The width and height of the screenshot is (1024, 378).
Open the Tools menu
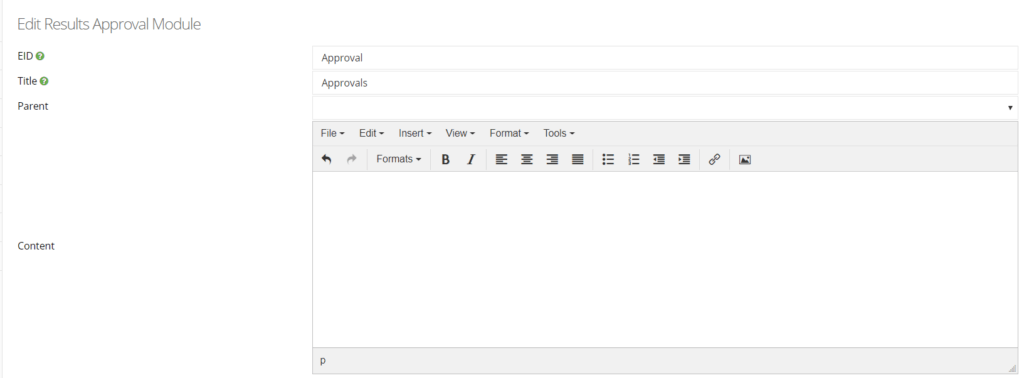click(x=558, y=133)
